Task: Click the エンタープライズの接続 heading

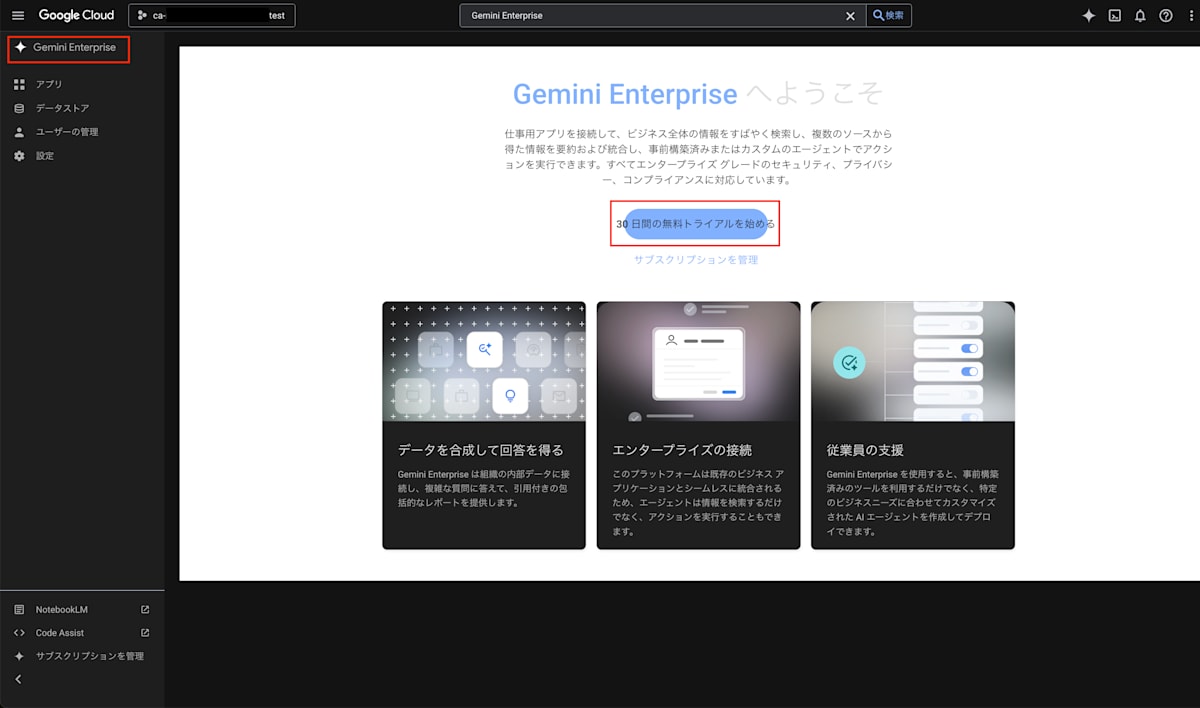Action: point(682,450)
